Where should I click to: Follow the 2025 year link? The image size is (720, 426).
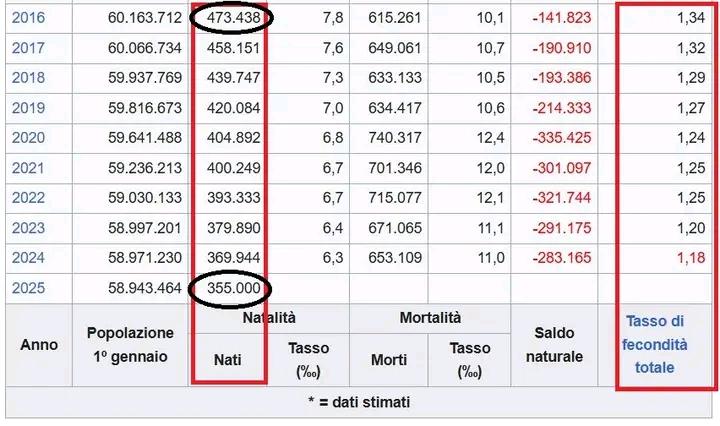(x=28, y=288)
